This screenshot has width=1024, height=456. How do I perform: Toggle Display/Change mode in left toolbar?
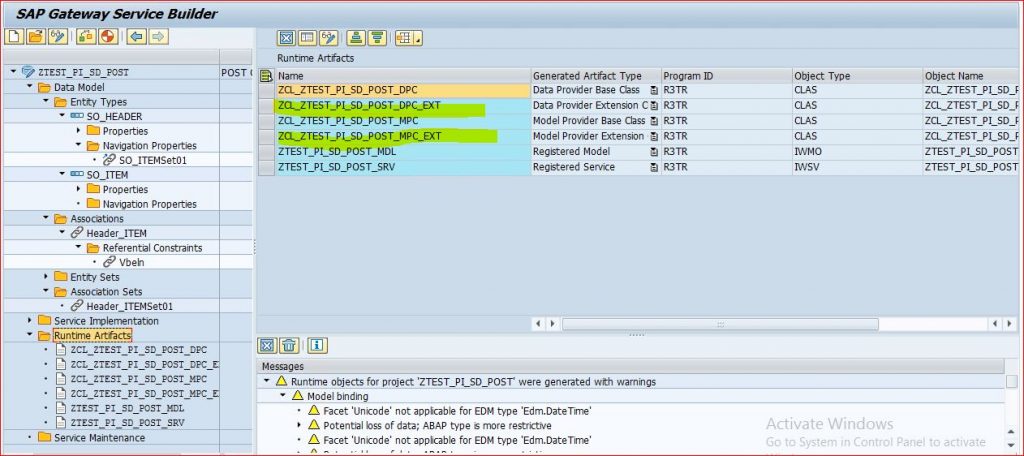58,37
